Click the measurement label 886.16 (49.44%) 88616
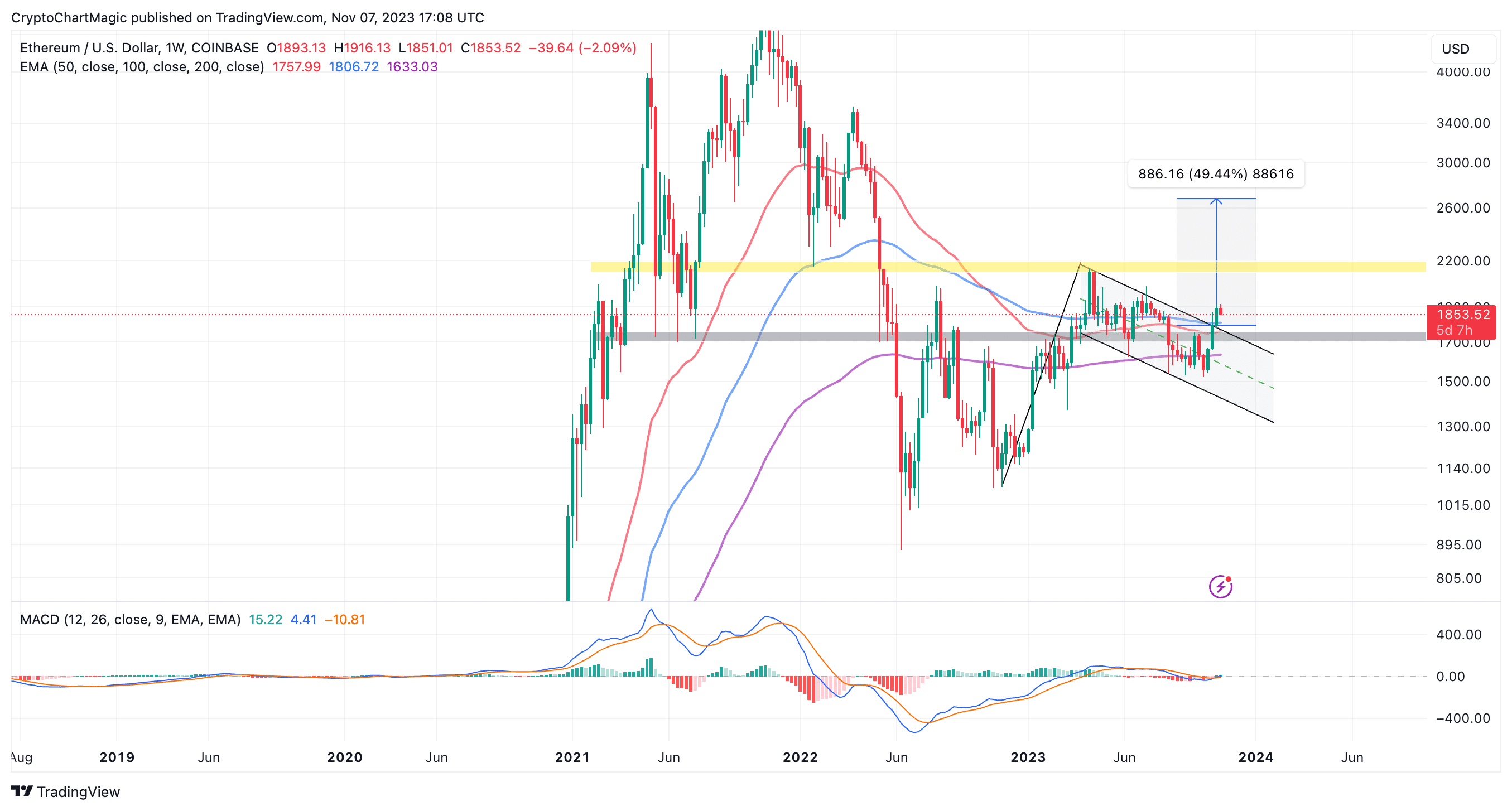The width and height of the screenshot is (1512, 811). point(1216,173)
